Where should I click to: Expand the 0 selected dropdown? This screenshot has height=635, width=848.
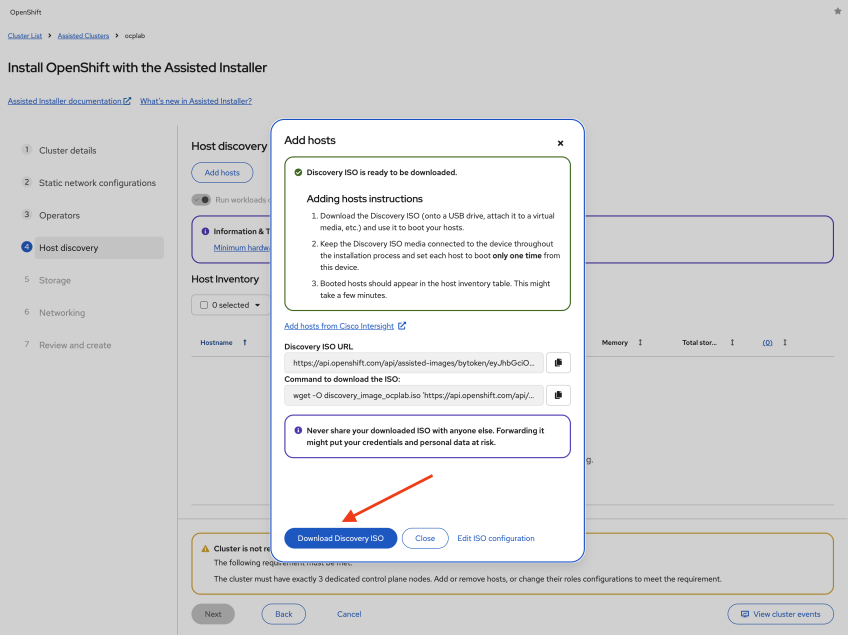pyautogui.click(x=258, y=305)
